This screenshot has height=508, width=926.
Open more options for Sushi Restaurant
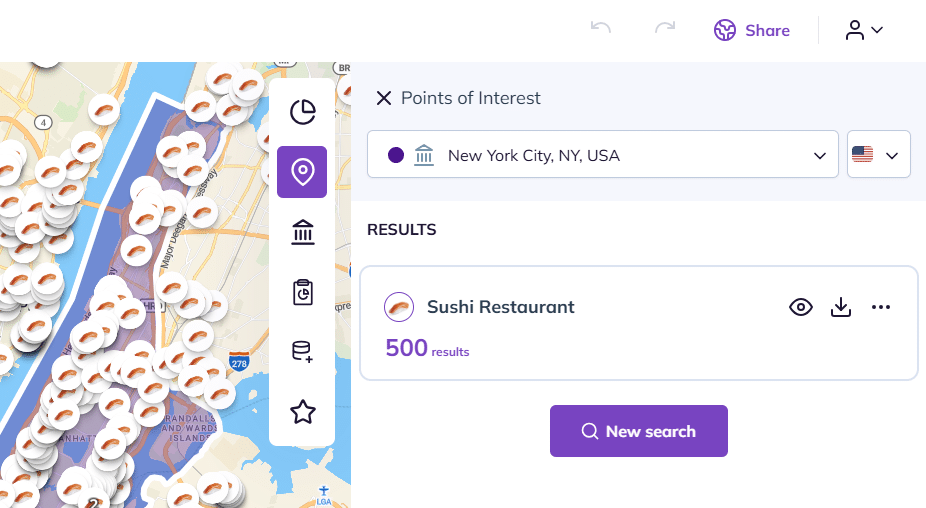click(x=881, y=307)
